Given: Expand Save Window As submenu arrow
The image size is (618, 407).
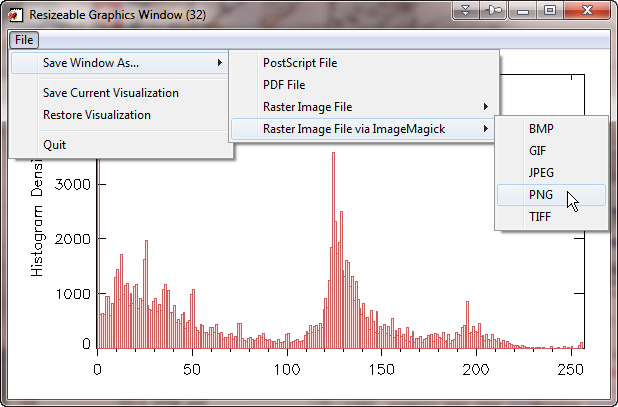Looking at the screenshot, I should pyautogui.click(x=220, y=63).
